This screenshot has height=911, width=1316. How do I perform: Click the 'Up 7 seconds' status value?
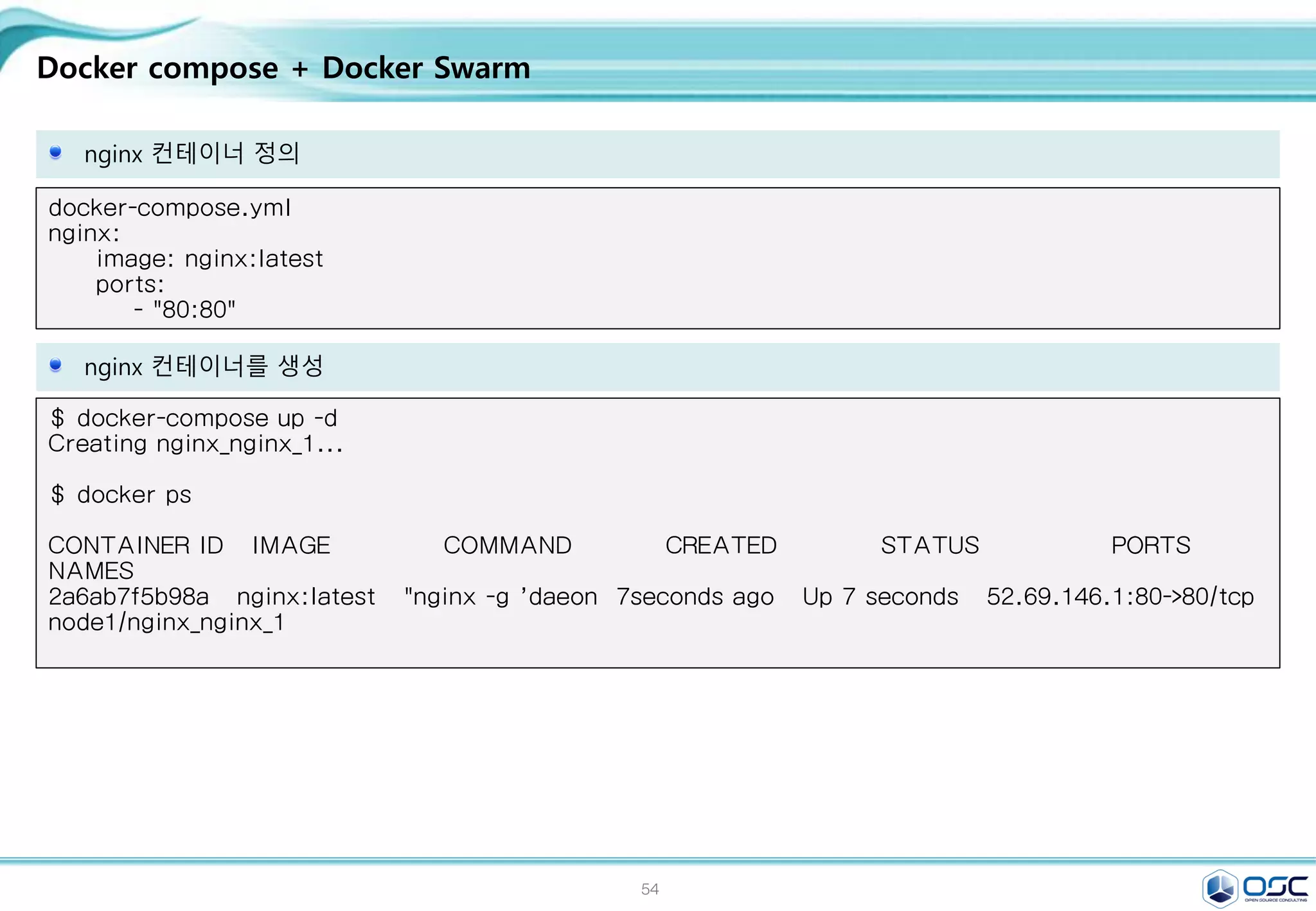[880, 597]
